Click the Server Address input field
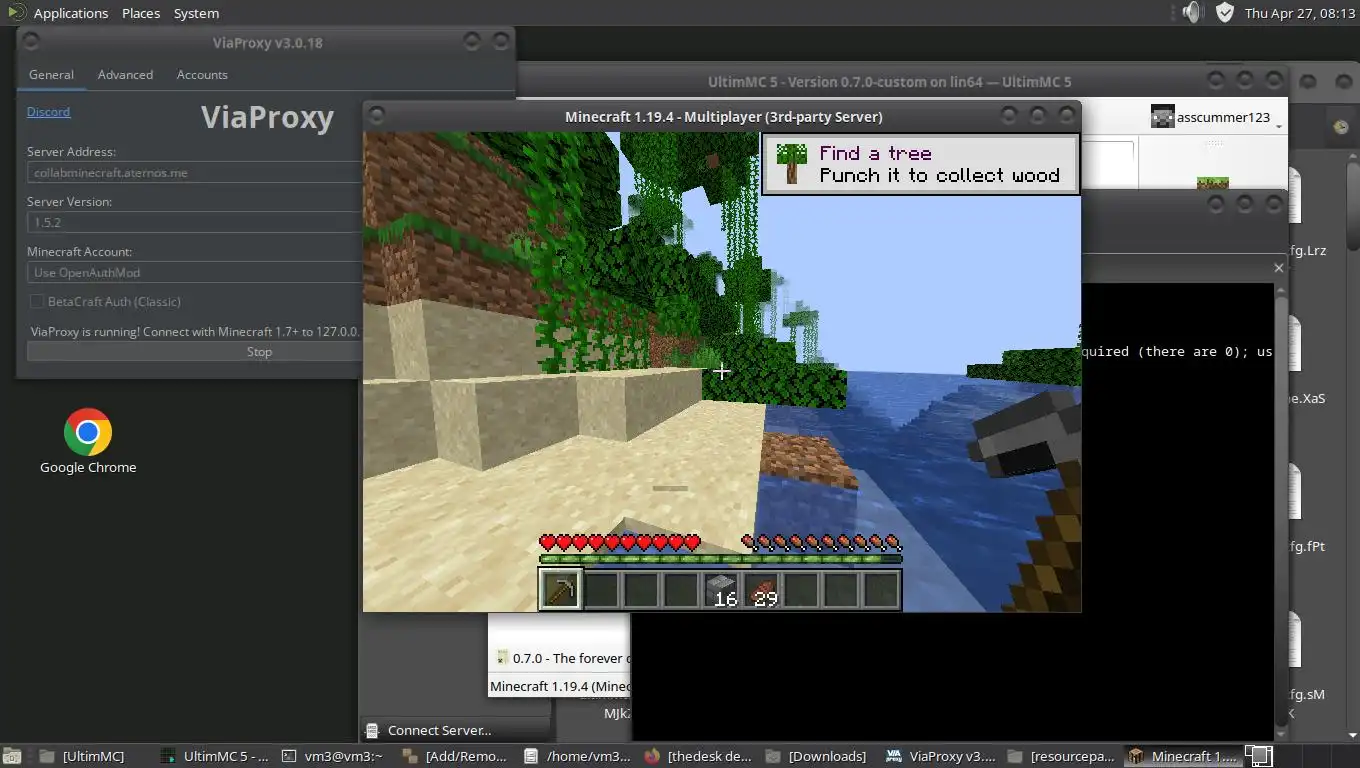The height and width of the screenshot is (768, 1360). coord(195,172)
